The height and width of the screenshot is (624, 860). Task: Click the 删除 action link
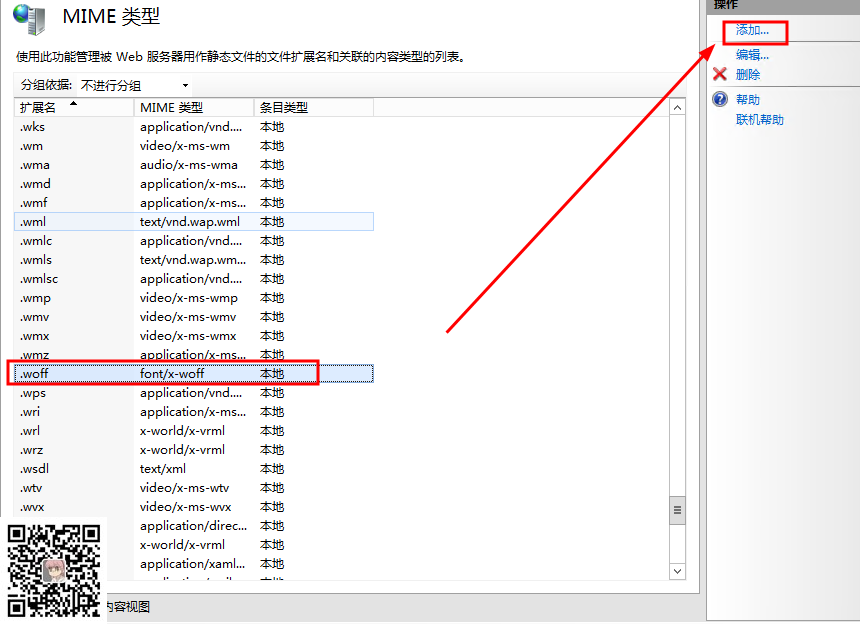tap(748, 75)
